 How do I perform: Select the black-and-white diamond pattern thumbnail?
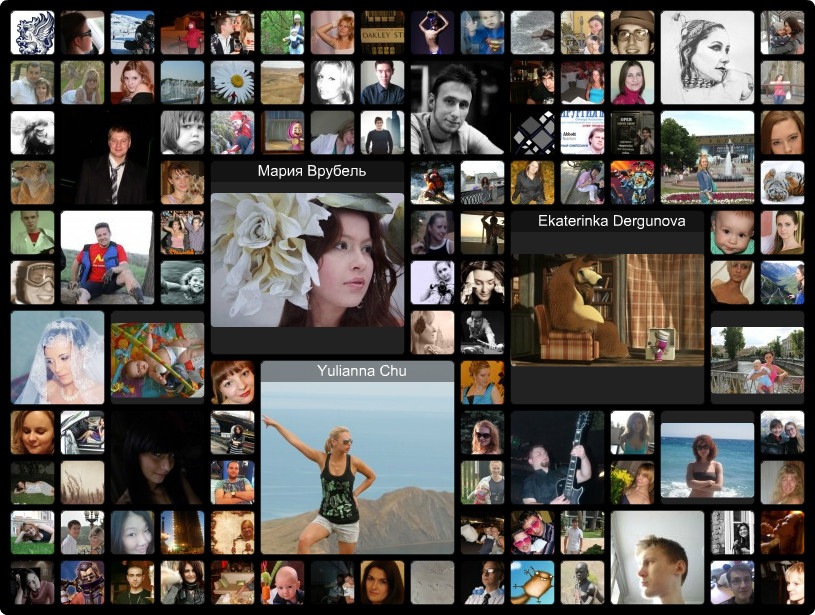[x=532, y=133]
